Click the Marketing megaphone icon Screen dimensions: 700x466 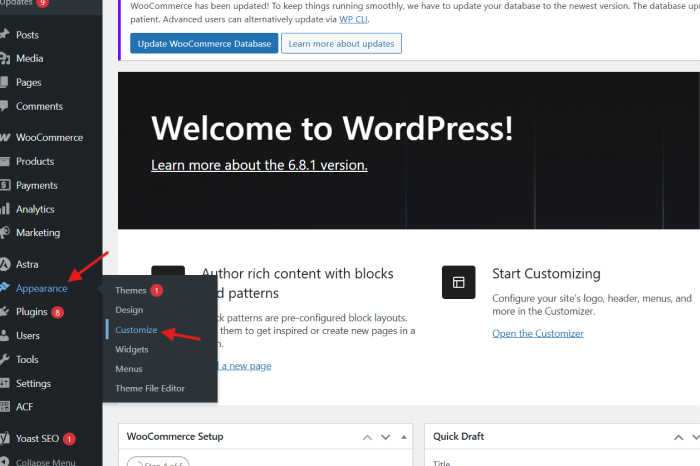pyautogui.click(x=4, y=233)
